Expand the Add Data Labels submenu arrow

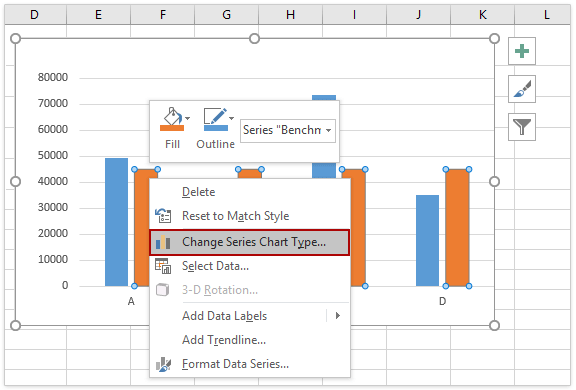tap(338, 315)
